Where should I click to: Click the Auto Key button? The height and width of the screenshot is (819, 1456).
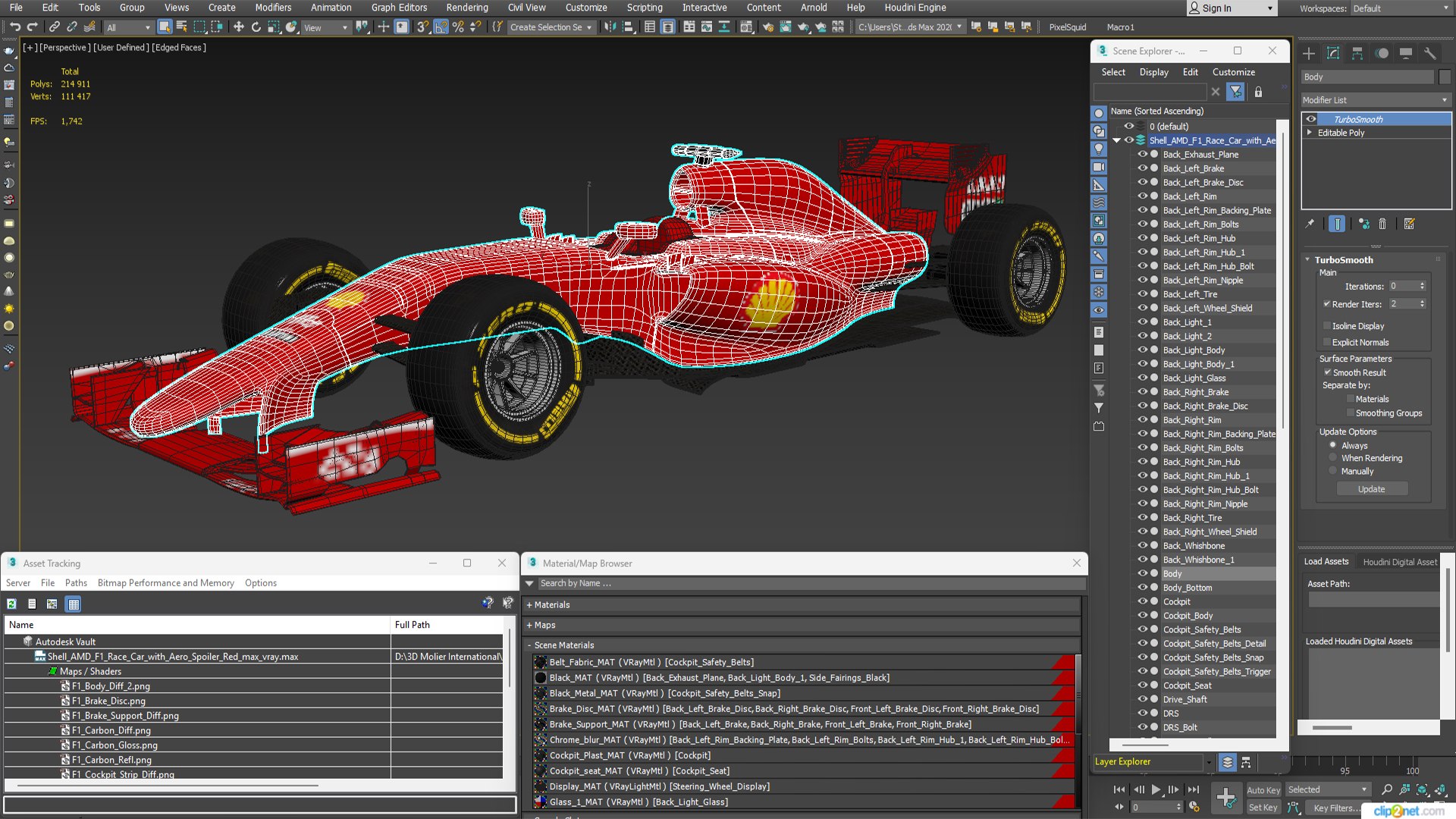coord(1263,790)
